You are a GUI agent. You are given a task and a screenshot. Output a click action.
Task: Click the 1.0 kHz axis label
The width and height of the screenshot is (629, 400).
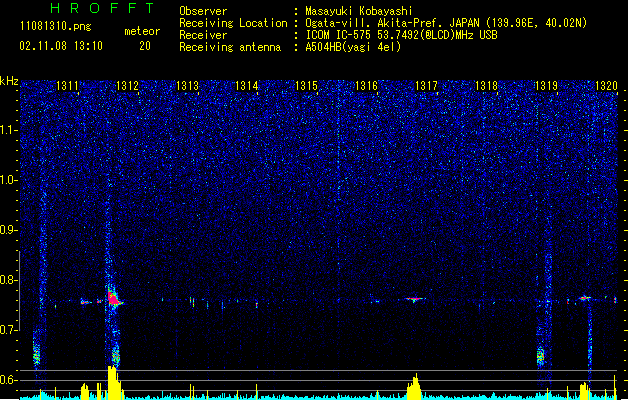click(8, 180)
